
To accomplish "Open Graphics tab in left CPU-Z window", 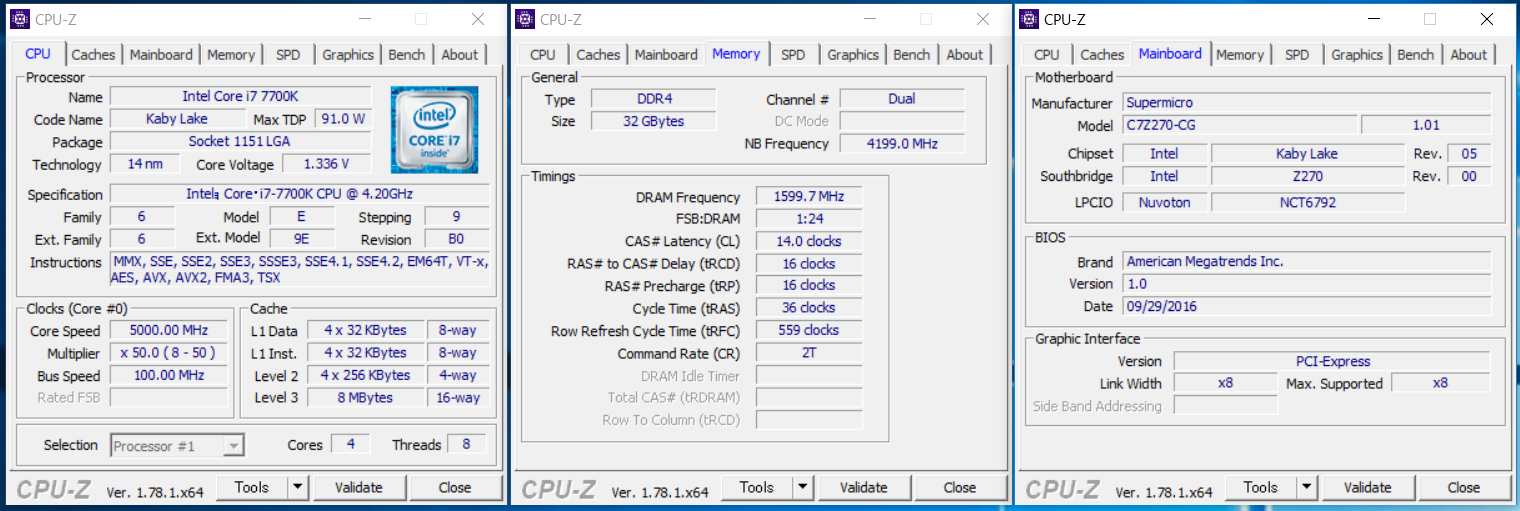I will pos(348,55).
